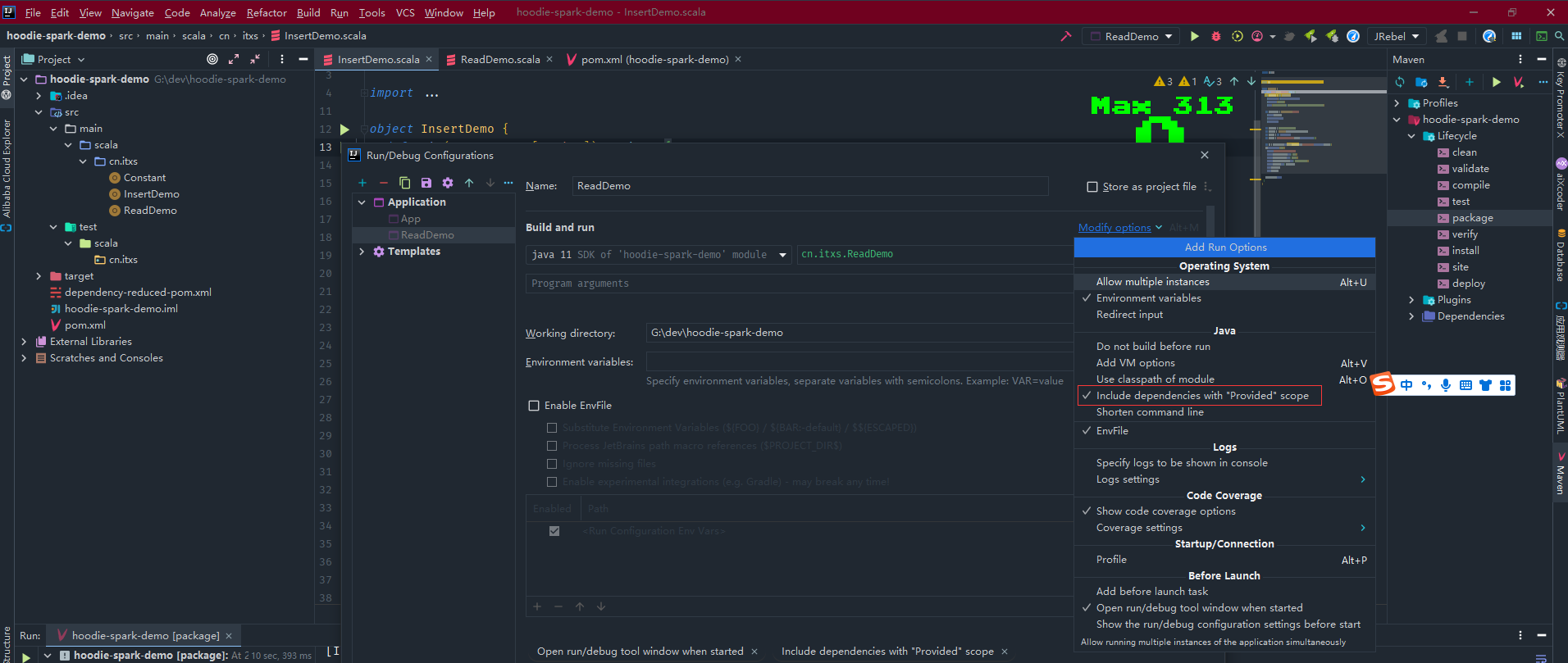This screenshot has height=663, width=1568.
Task: Expand the target folder in Project tree
Action: [39, 276]
